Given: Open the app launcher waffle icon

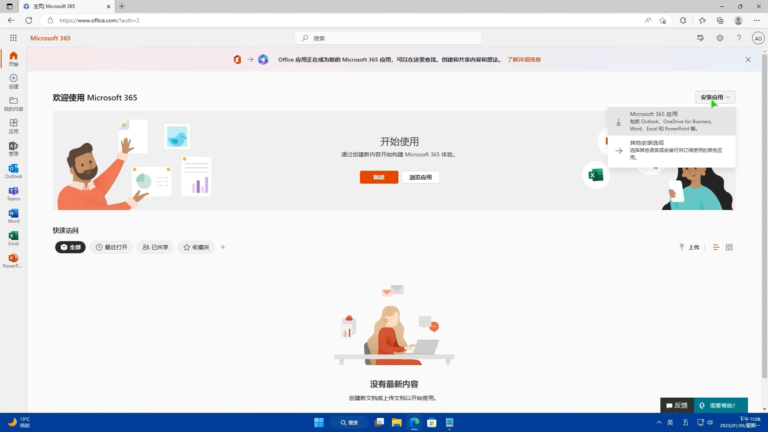Looking at the screenshot, I should (x=13, y=38).
